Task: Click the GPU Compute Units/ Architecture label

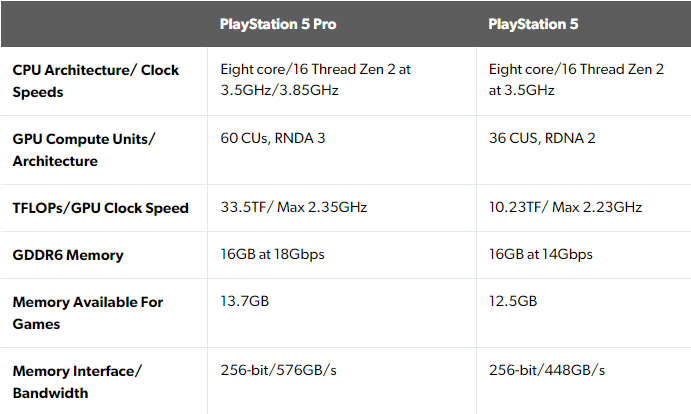Action: pos(84,150)
